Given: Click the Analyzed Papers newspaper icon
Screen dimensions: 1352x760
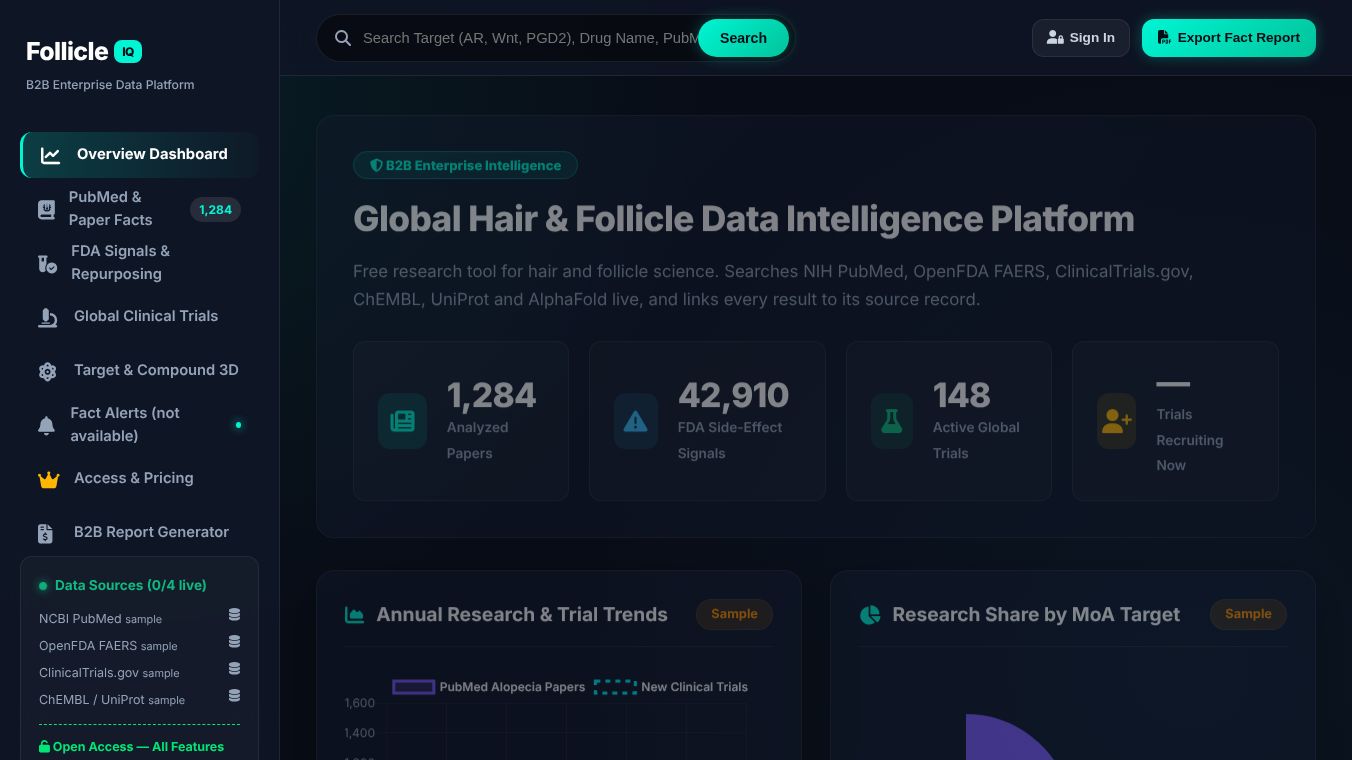Looking at the screenshot, I should click(402, 421).
